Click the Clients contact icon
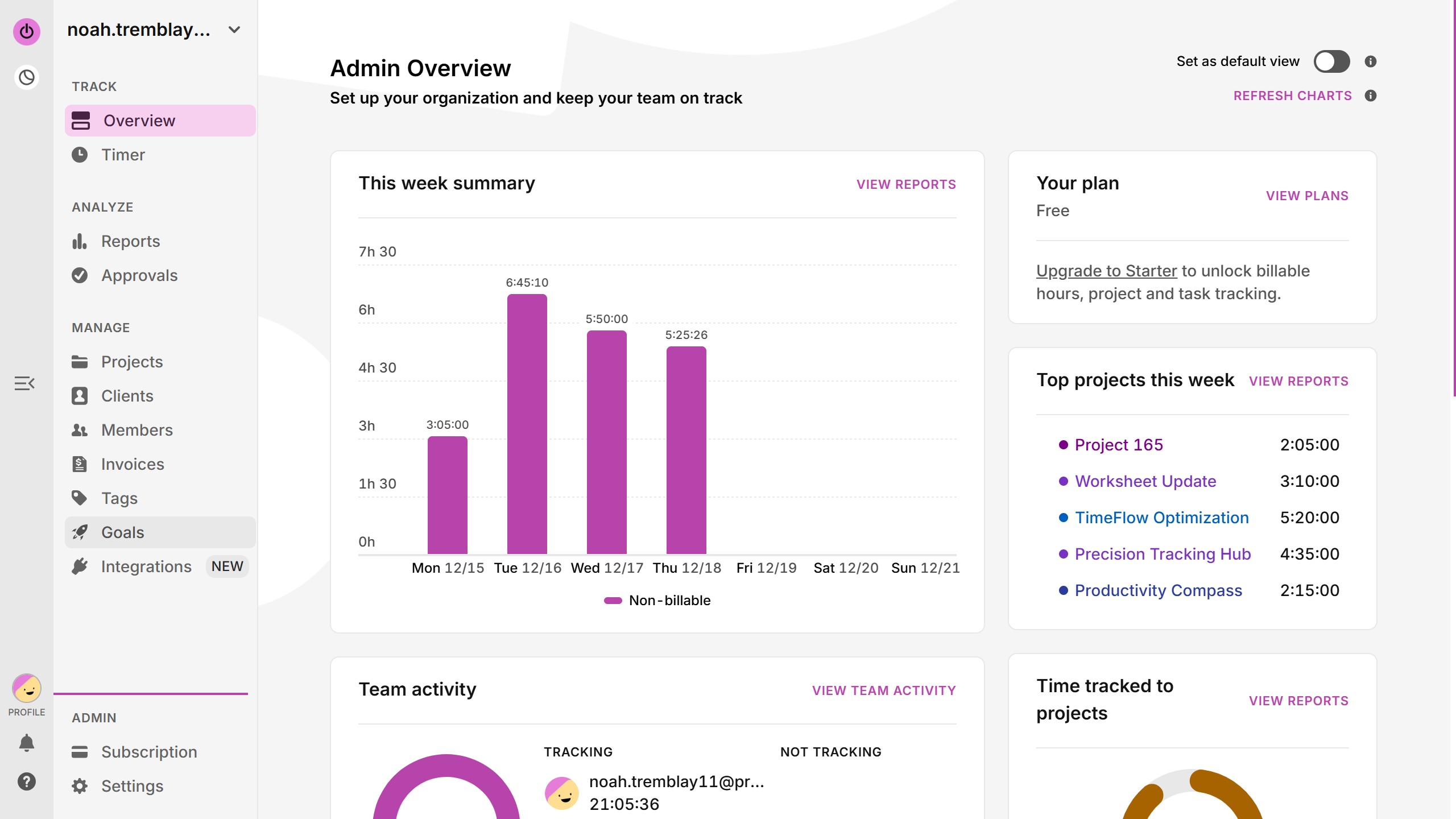The image size is (1456, 819). tap(80, 396)
